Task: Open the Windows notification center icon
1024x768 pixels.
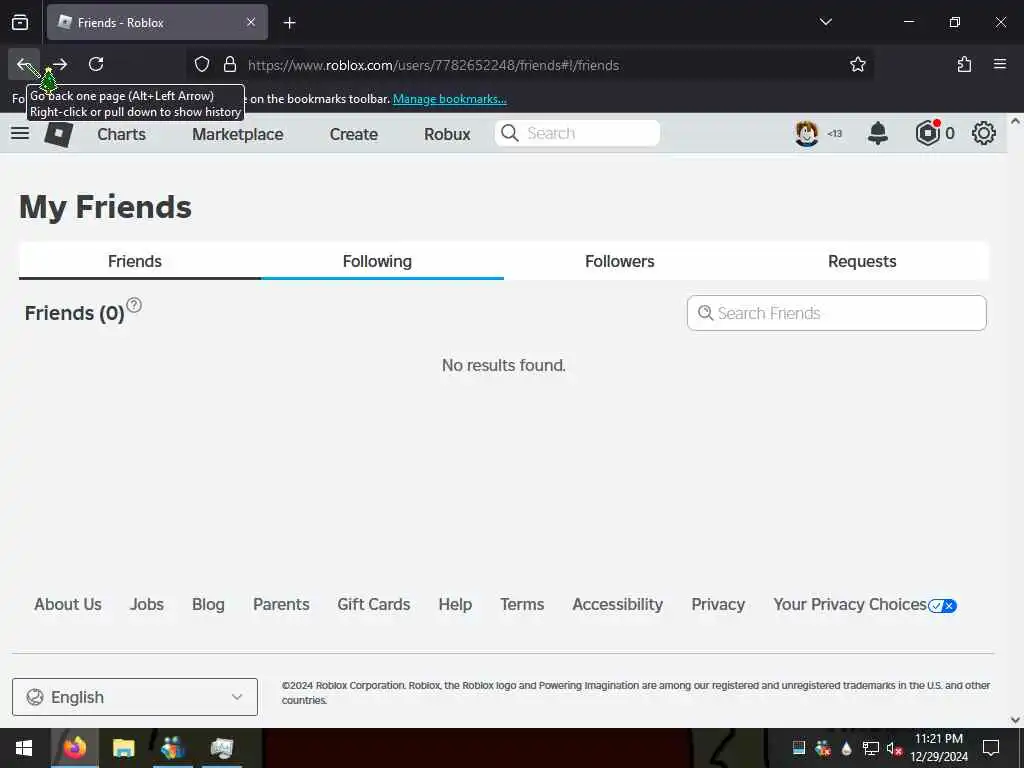Action: [x=991, y=748]
